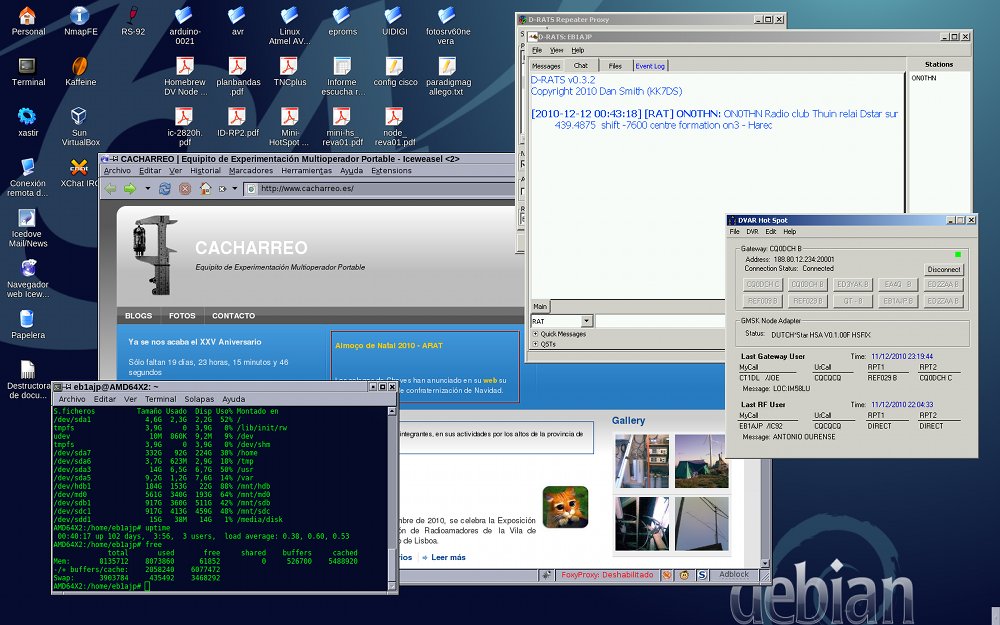Open the ID-RP2.pdf file icon
This screenshot has width=1000, height=625.
tap(237, 117)
